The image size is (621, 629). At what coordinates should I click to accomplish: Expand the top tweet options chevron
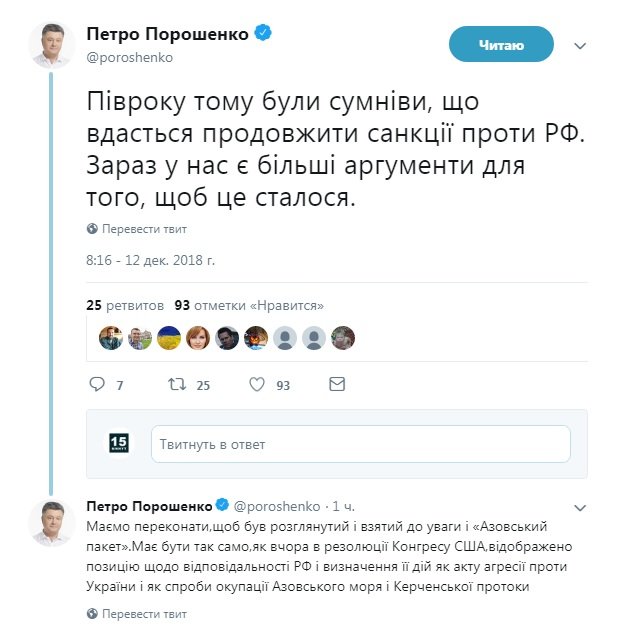coord(580,46)
